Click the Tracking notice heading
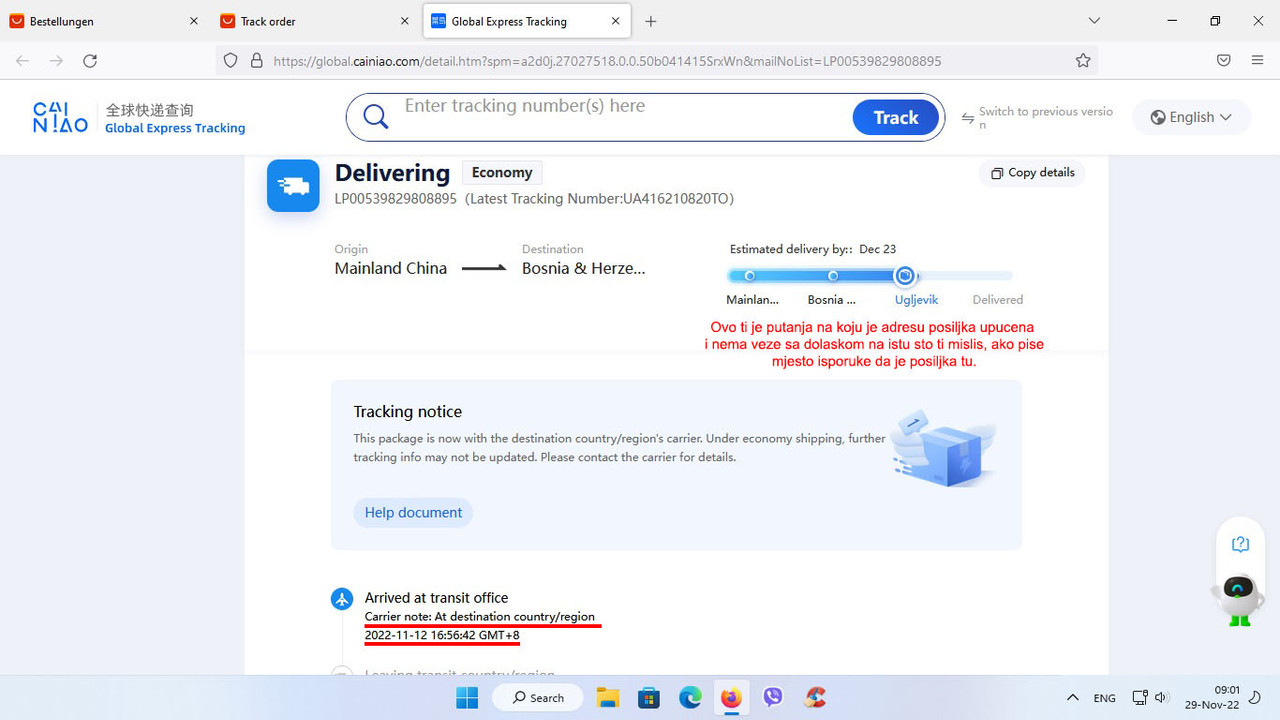The height and width of the screenshot is (720, 1280). pos(408,411)
